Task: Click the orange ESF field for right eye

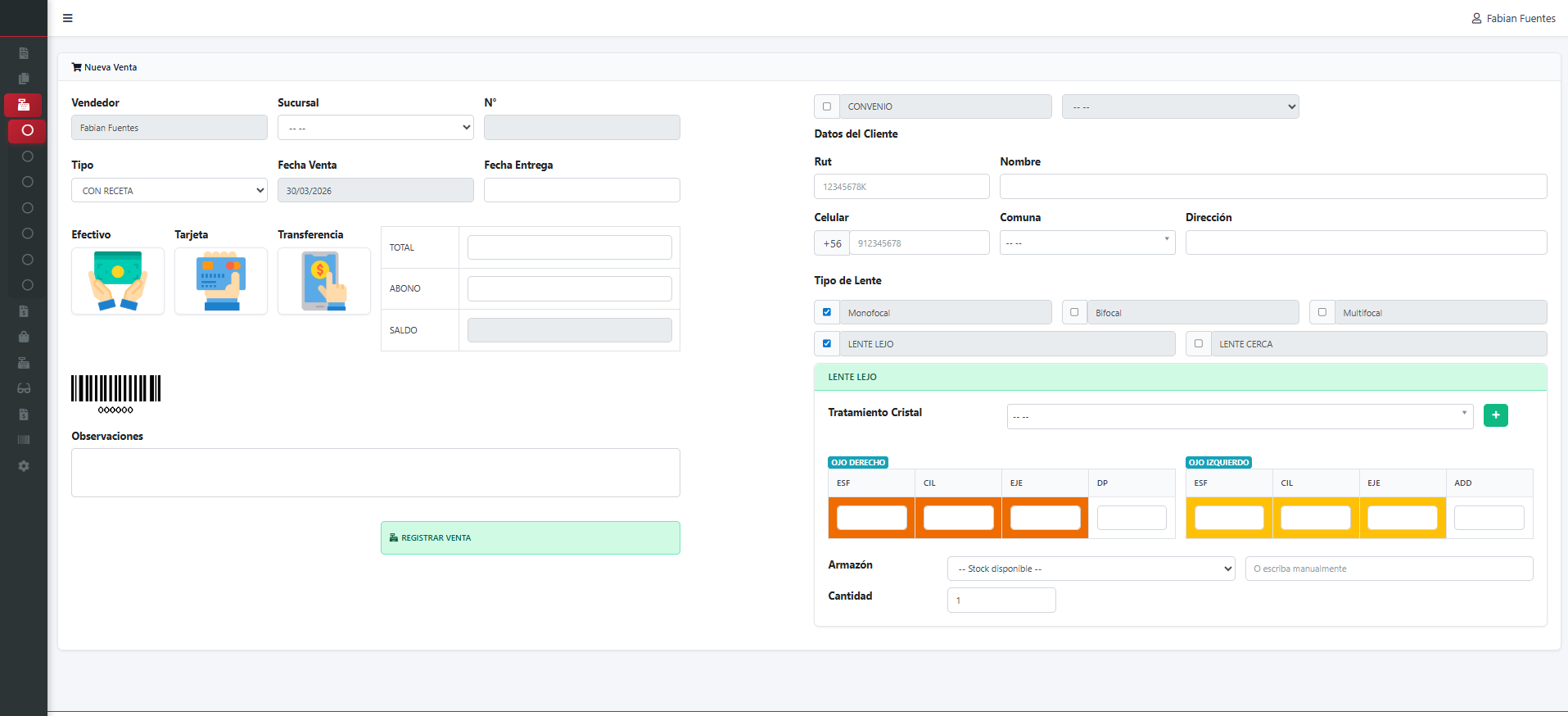Action: [x=871, y=518]
